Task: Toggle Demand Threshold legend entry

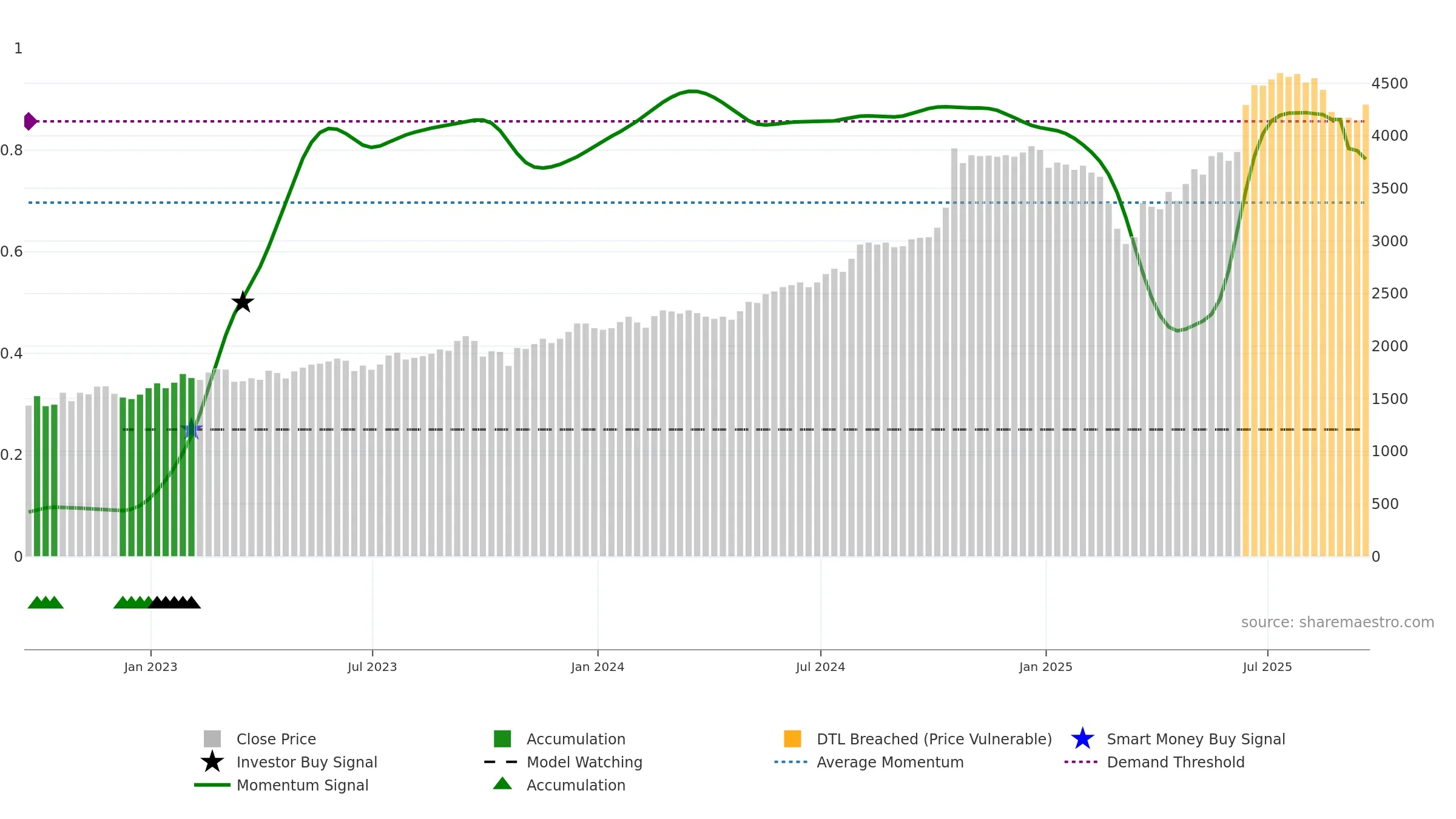Action: pos(1175,762)
